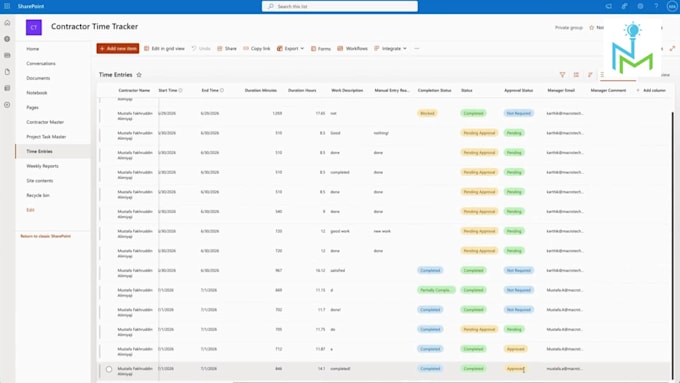Image resolution: width=680 pixels, height=383 pixels.
Task: Click the info icon beside End Time
Action: click(x=222, y=90)
